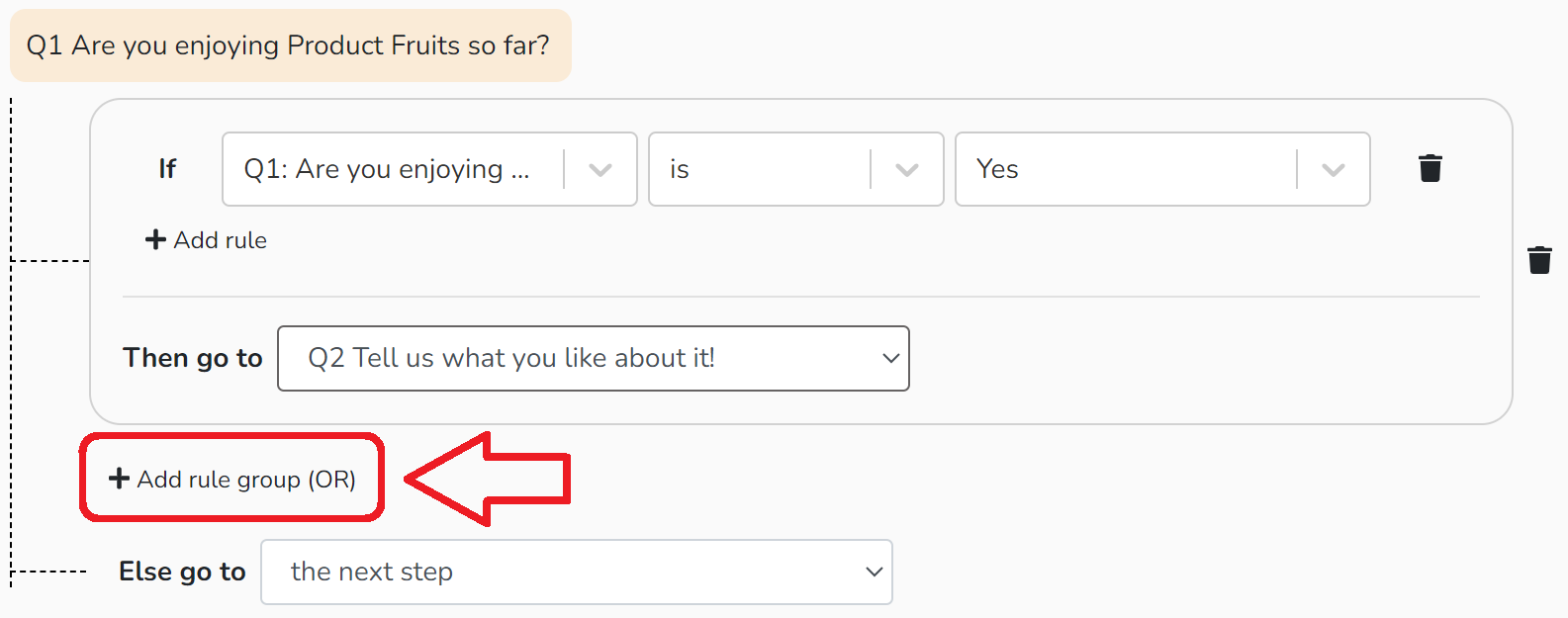
Task: Click the red arrow annotation
Action: pyautogui.click(x=489, y=479)
